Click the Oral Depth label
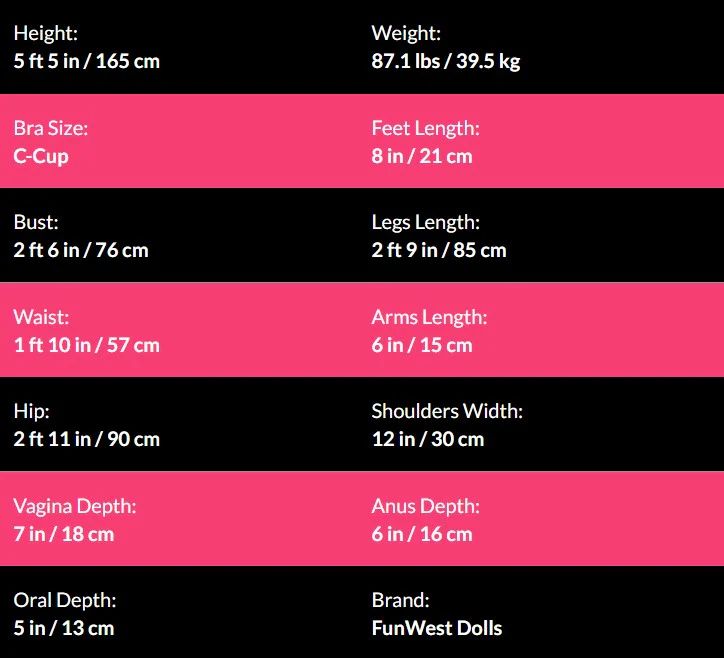The image size is (724, 658). pyautogui.click(x=65, y=600)
